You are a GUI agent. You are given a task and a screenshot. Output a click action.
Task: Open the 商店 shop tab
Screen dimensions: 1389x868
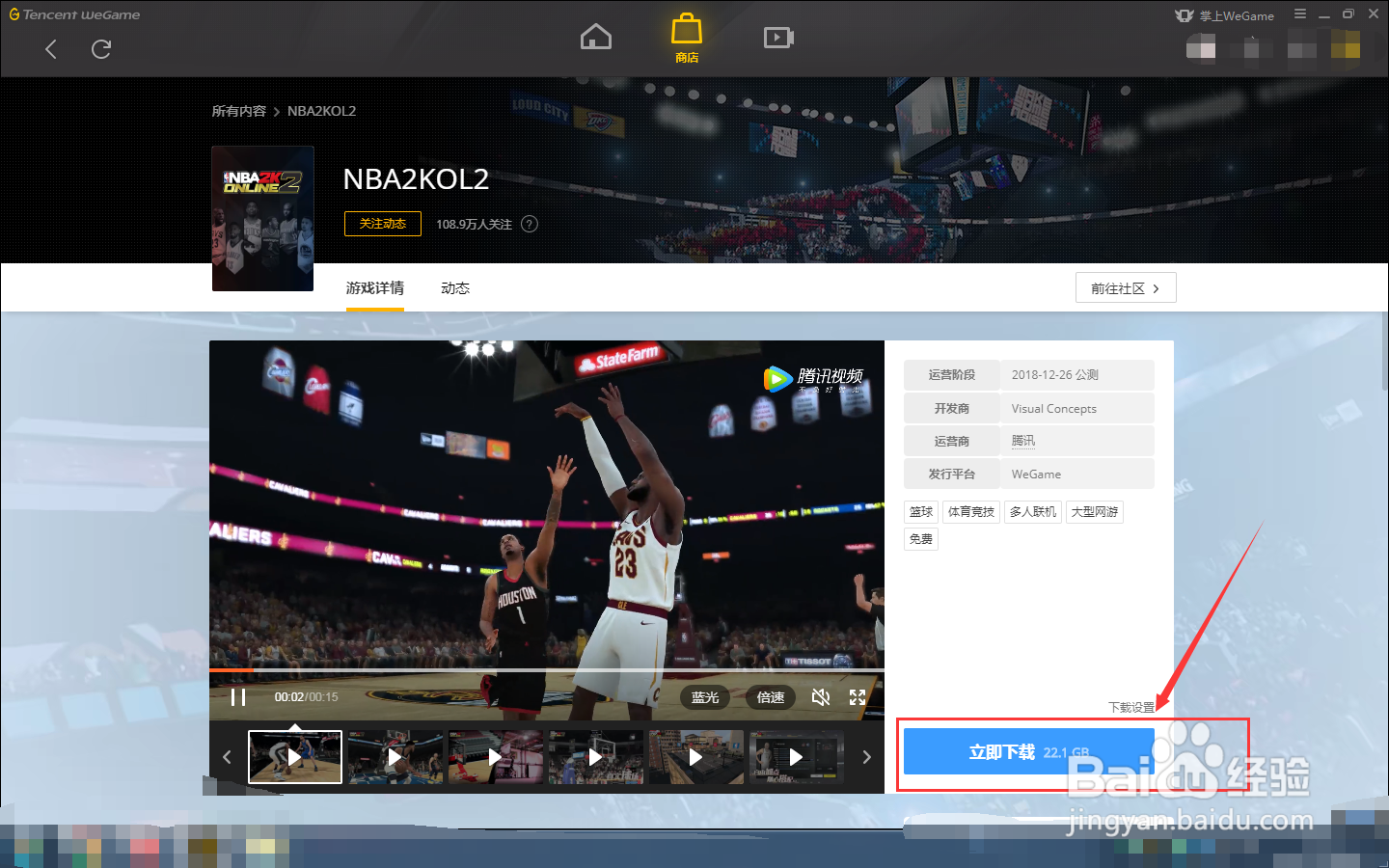pyautogui.click(x=687, y=40)
